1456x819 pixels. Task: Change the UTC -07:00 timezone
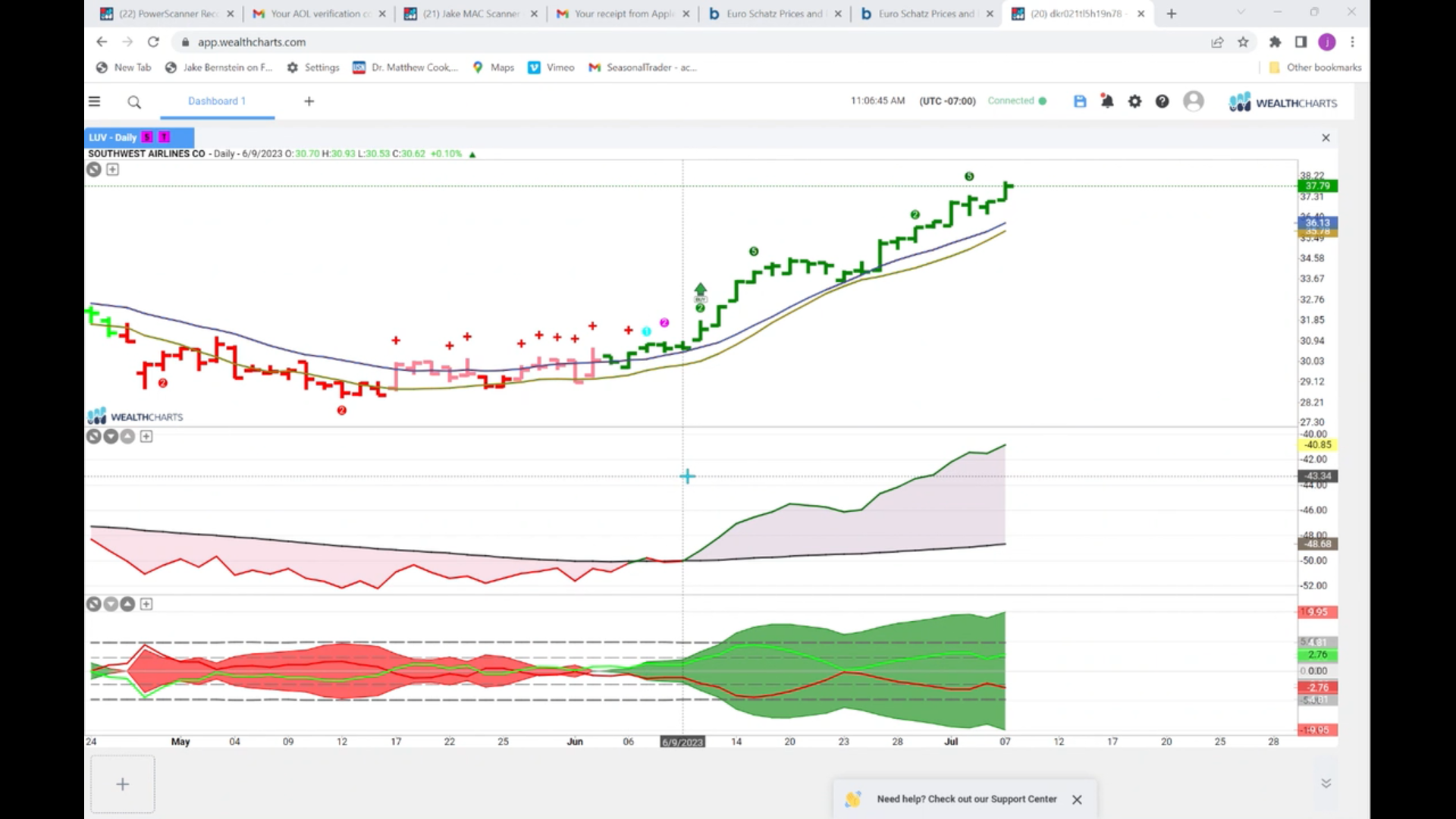947,101
